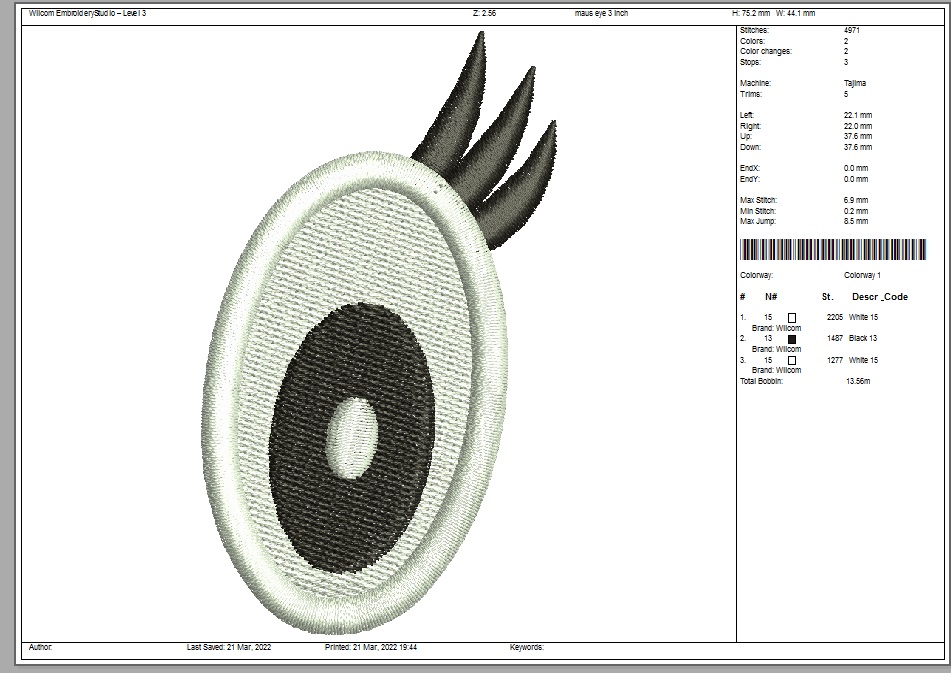Click the Printed date and time
Image resolution: width=951 pixels, height=673 pixels.
[x=371, y=647]
